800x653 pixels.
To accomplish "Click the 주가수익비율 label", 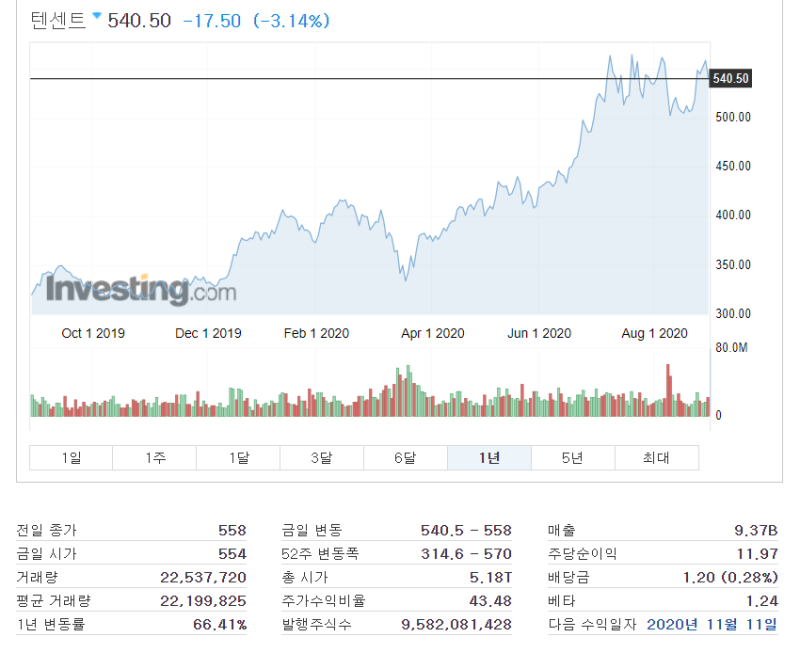I will 323,600.
